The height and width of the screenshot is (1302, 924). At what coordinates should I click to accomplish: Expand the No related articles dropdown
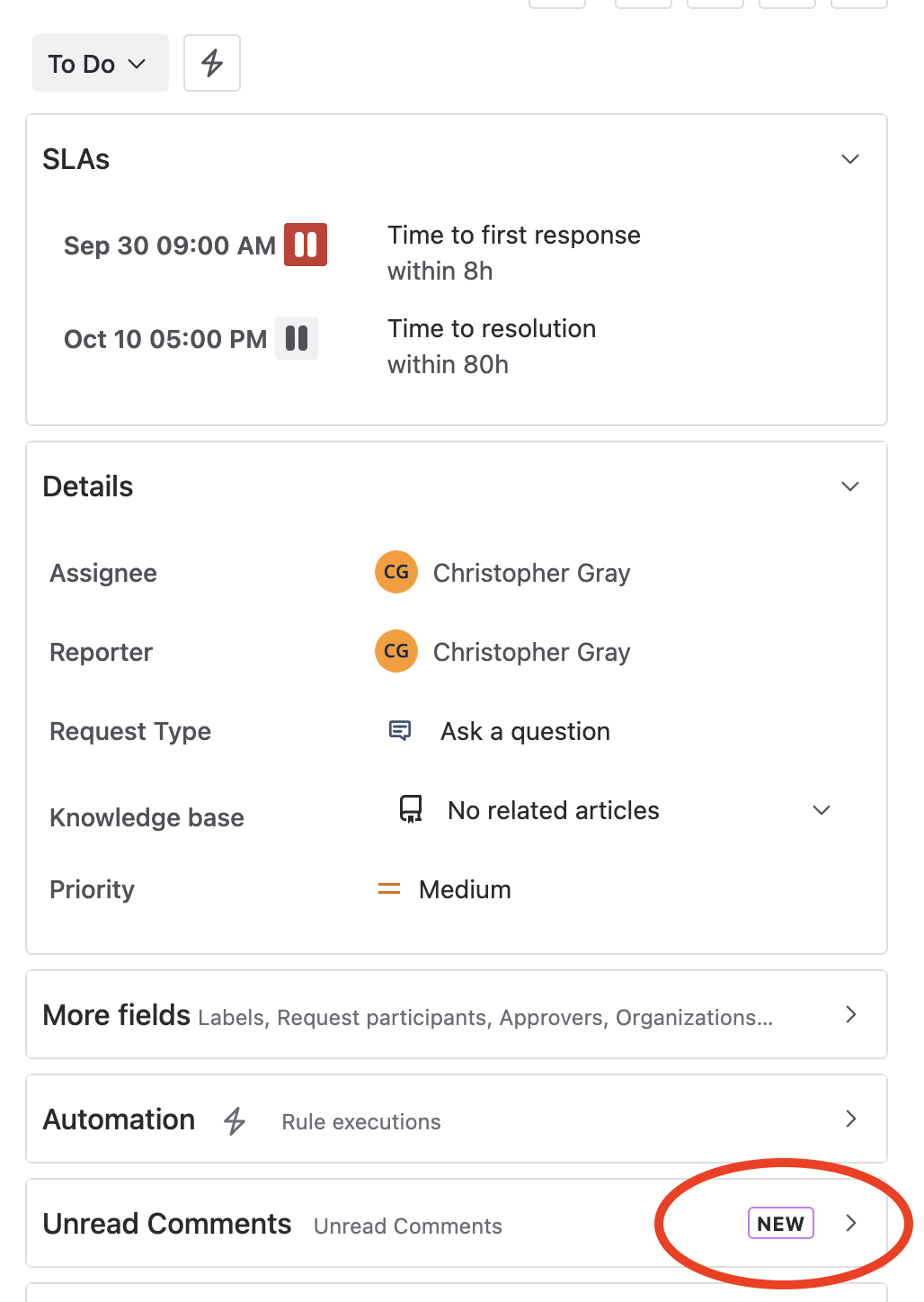821,810
